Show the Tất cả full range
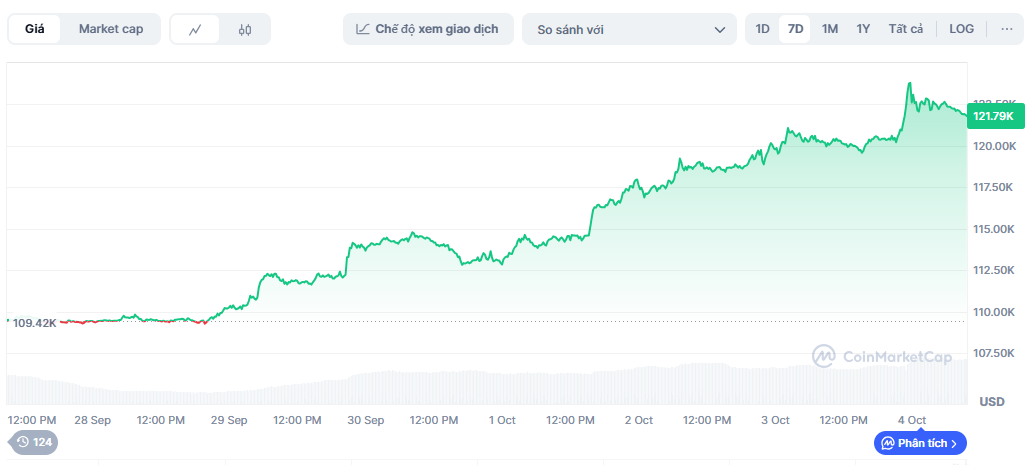The width and height of the screenshot is (1035, 465). coord(905,29)
